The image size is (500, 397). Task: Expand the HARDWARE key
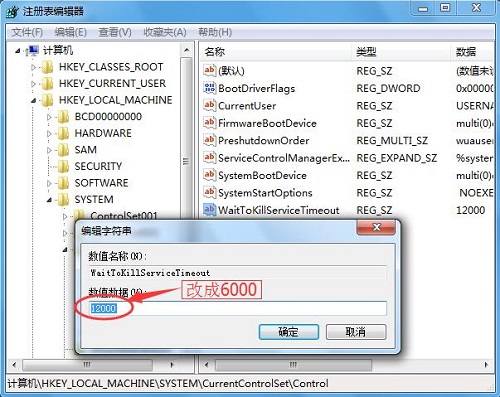point(49,134)
